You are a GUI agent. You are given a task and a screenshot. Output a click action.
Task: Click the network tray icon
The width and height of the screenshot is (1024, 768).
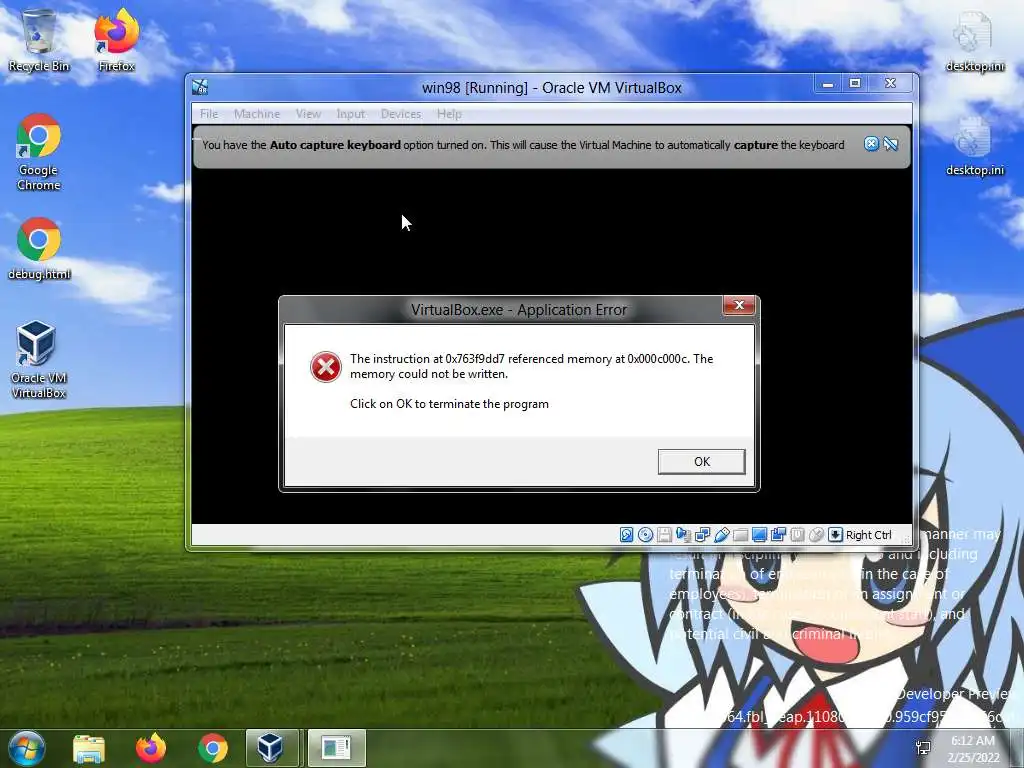923,748
